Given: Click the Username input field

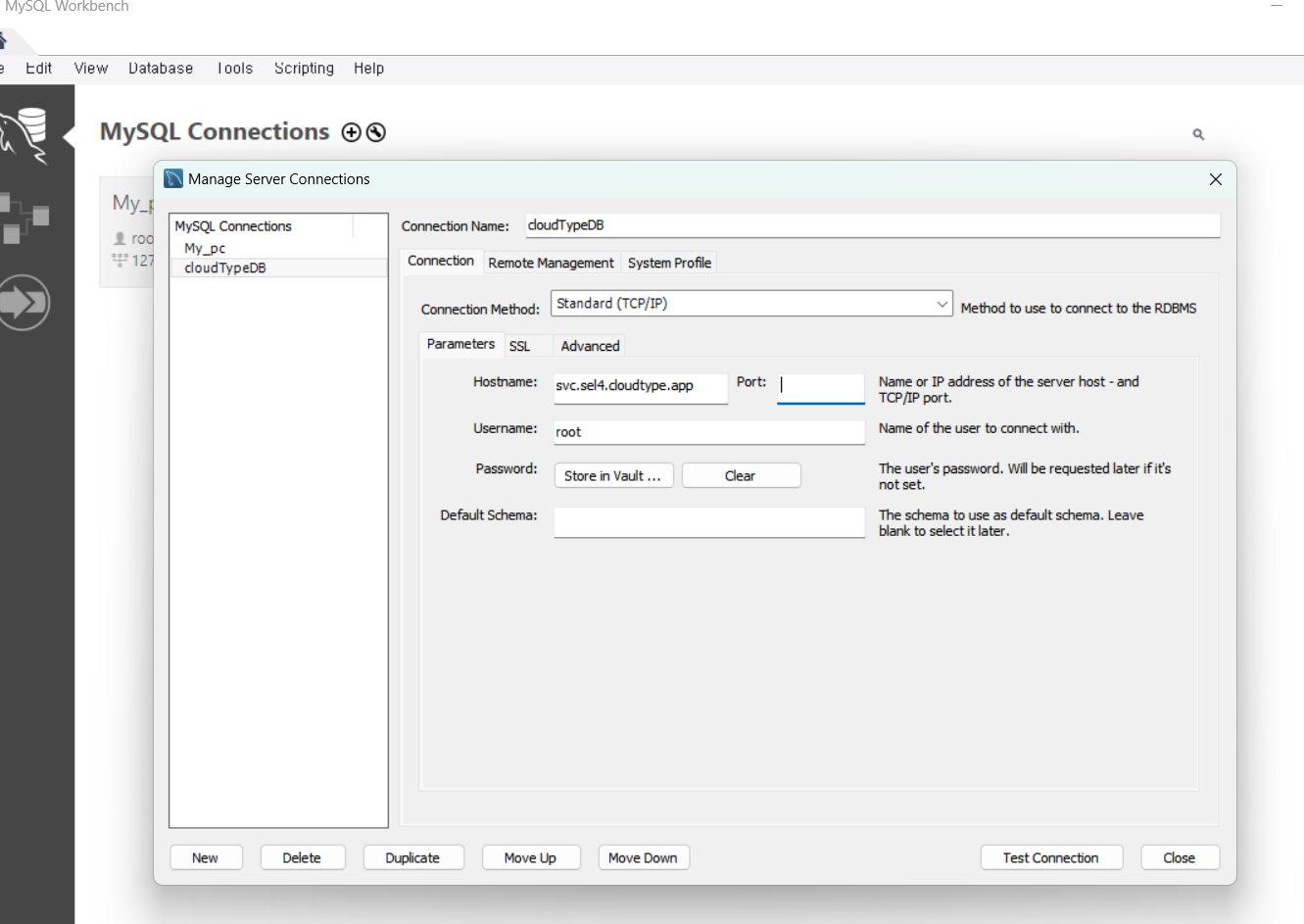Looking at the screenshot, I should (709, 432).
